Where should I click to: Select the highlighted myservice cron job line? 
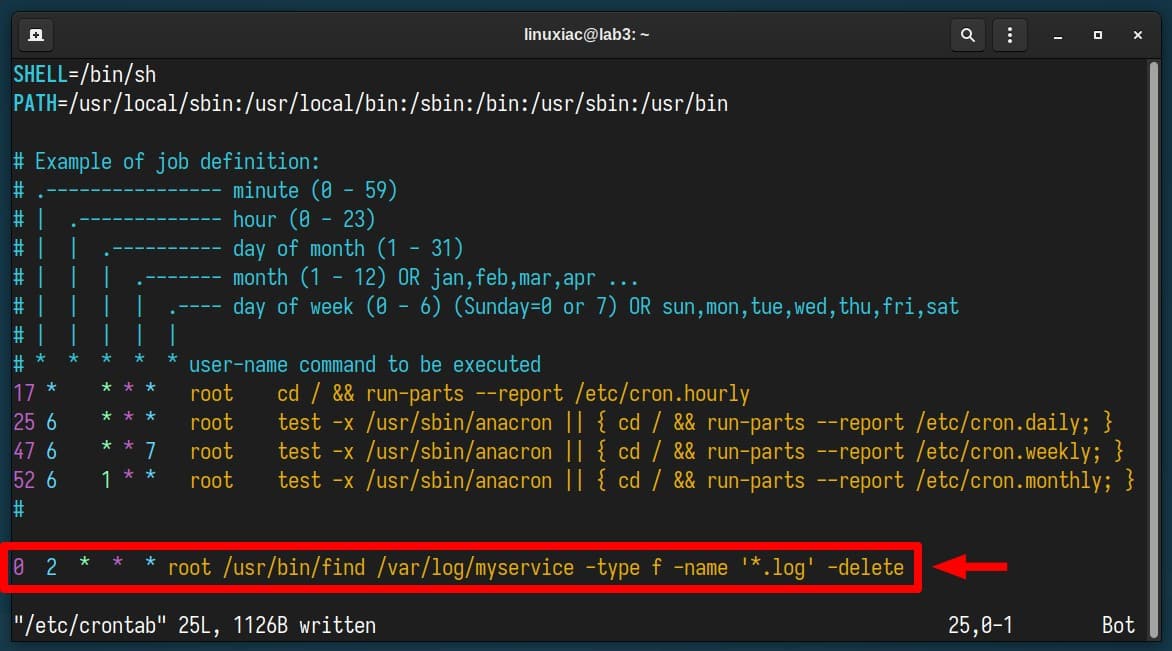point(460,567)
